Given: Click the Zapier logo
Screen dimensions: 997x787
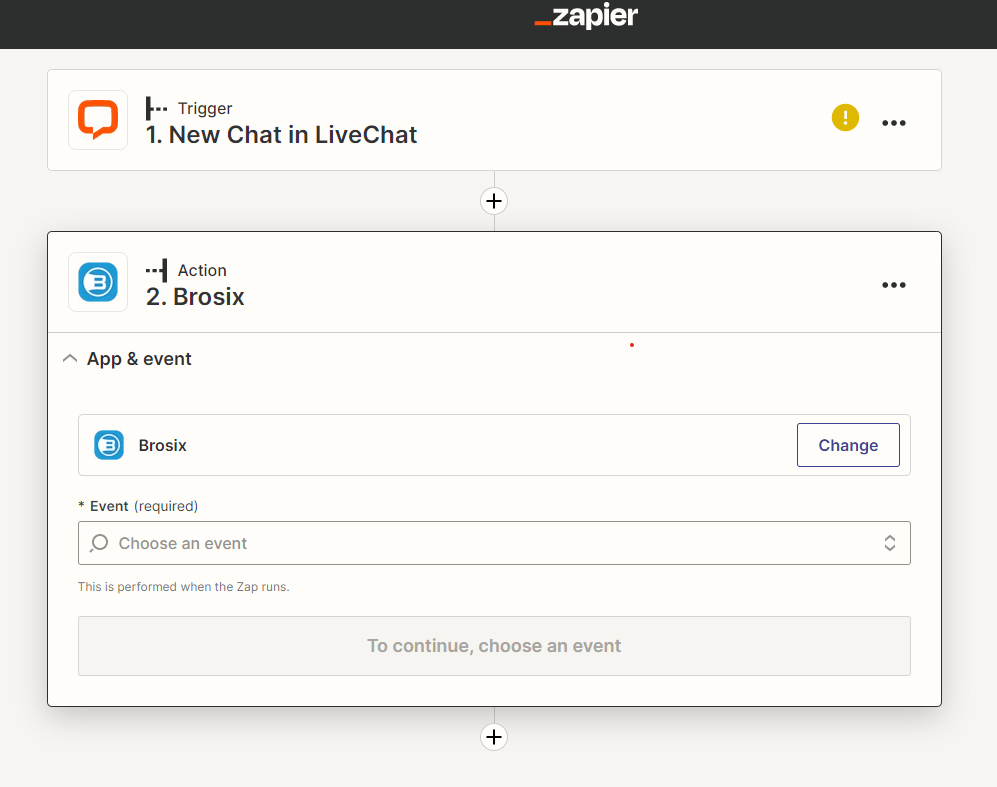Looking at the screenshot, I should point(586,17).
